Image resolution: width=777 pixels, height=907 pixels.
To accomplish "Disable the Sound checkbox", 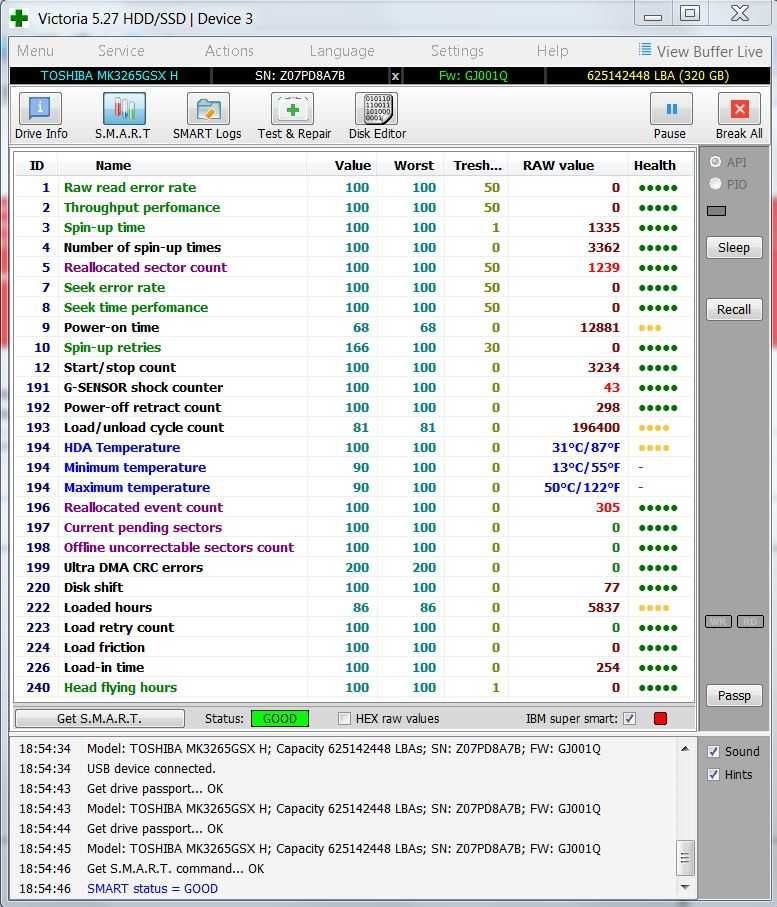I will click(x=714, y=751).
